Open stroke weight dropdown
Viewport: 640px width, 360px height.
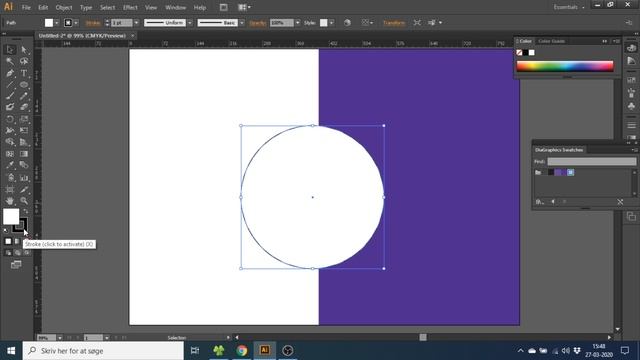tap(136, 23)
